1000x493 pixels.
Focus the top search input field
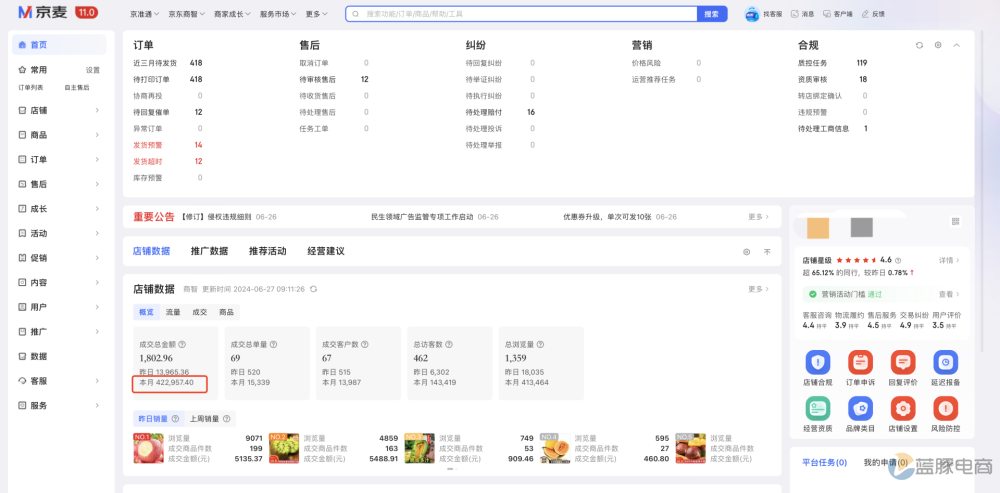click(521, 14)
